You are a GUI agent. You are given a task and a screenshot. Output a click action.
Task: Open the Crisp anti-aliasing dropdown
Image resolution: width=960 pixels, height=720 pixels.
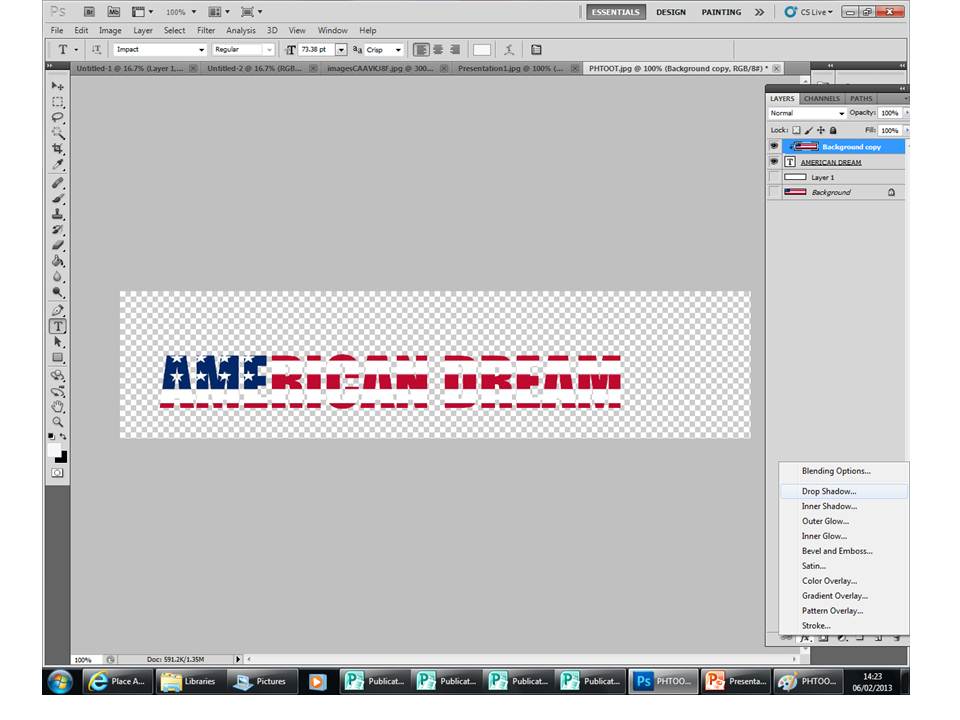click(x=398, y=50)
